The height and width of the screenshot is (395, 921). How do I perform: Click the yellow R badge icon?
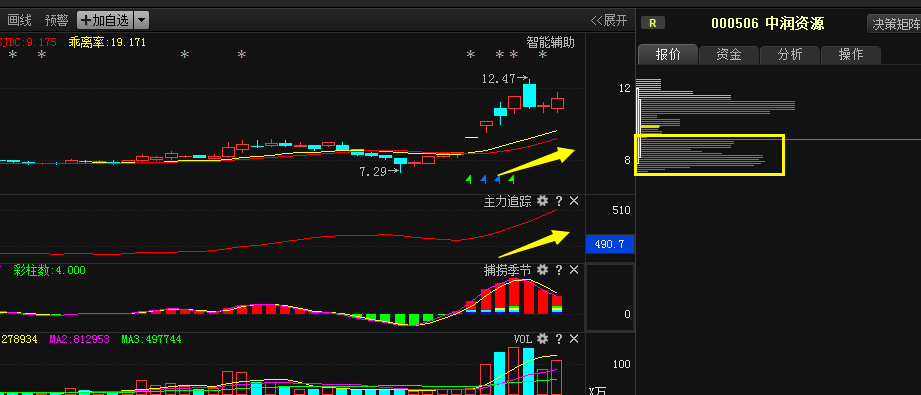click(653, 23)
